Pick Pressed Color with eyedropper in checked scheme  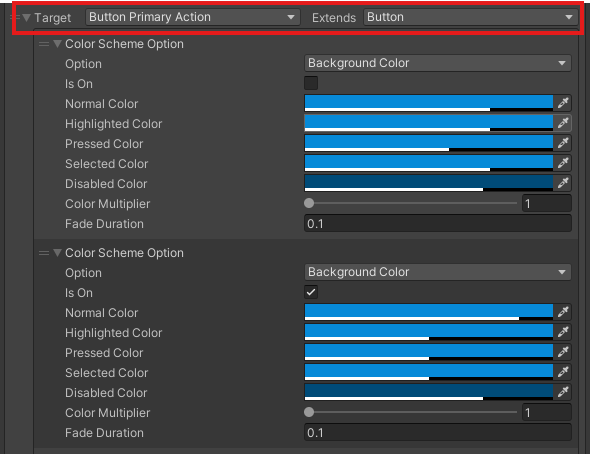point(563,352)
